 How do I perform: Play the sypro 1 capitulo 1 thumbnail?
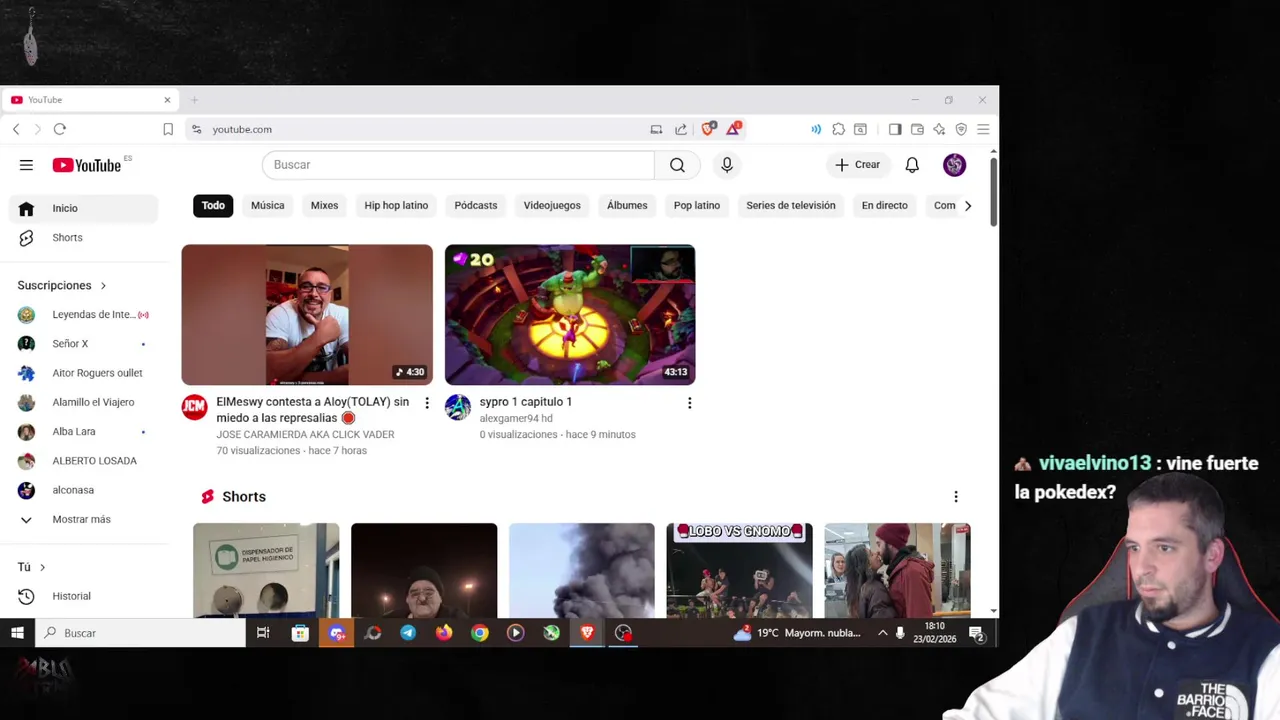pos(570,314)
